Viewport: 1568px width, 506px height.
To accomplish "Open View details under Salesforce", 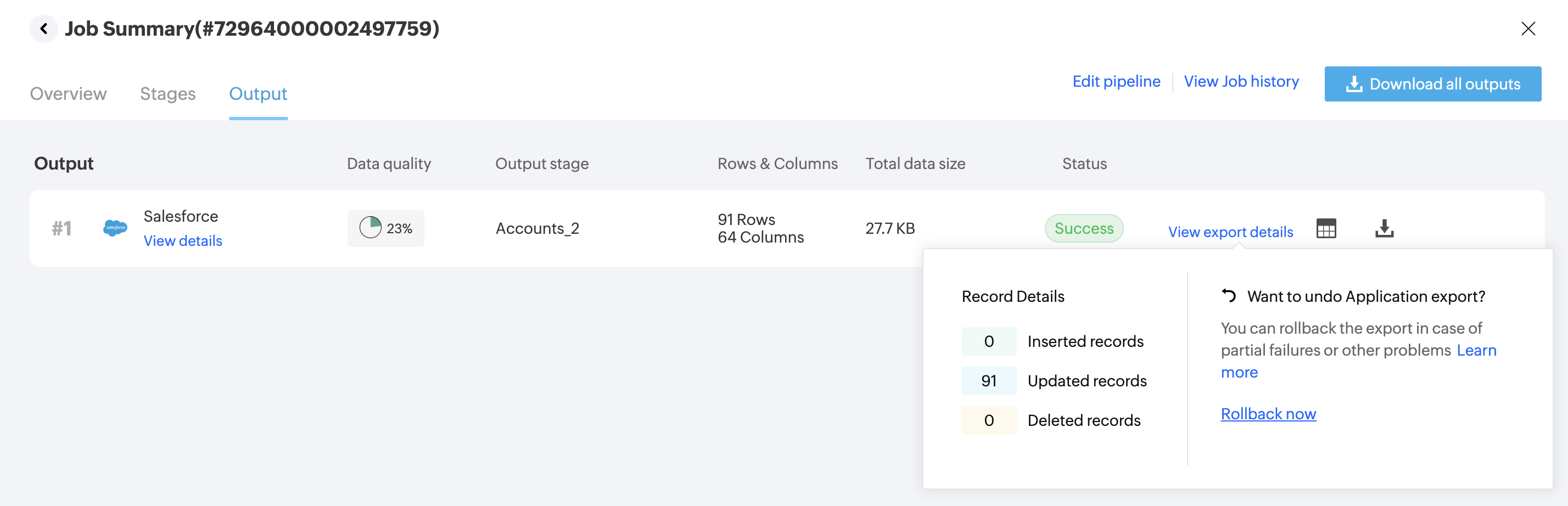I will (183, 241).
